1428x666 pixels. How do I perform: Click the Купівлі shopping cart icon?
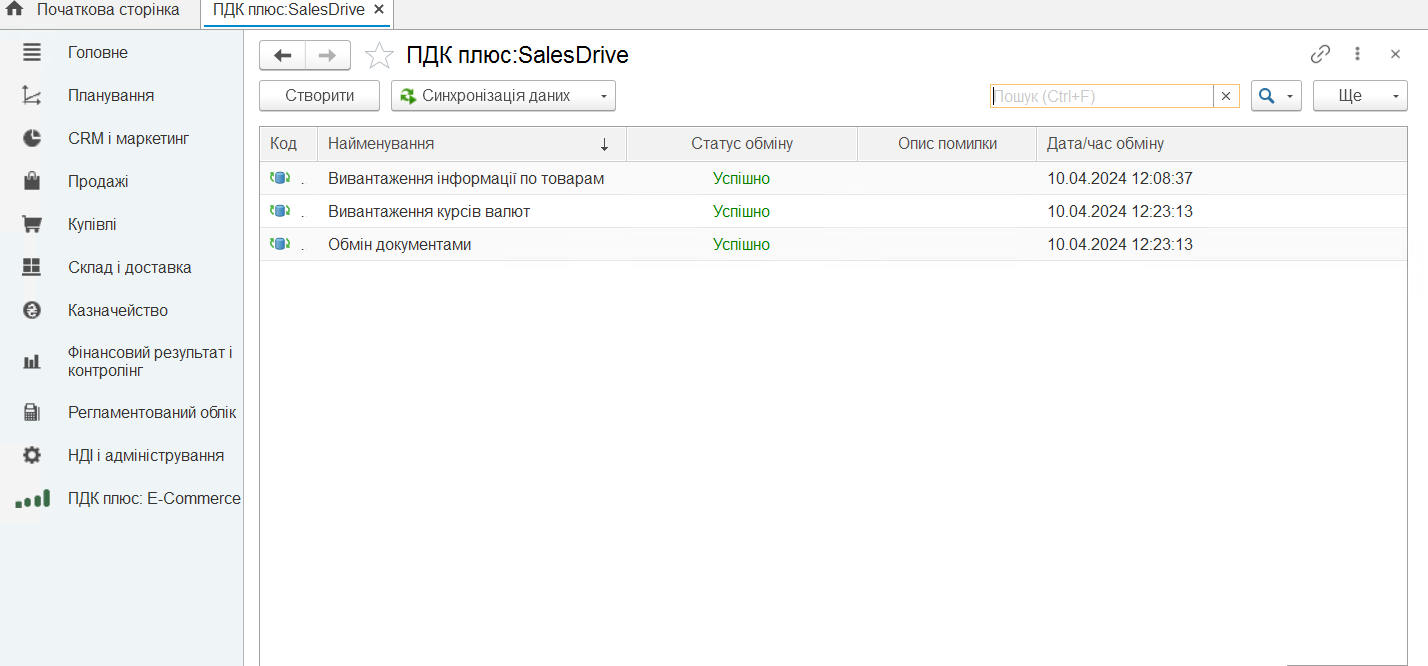[x=32, y=224]
